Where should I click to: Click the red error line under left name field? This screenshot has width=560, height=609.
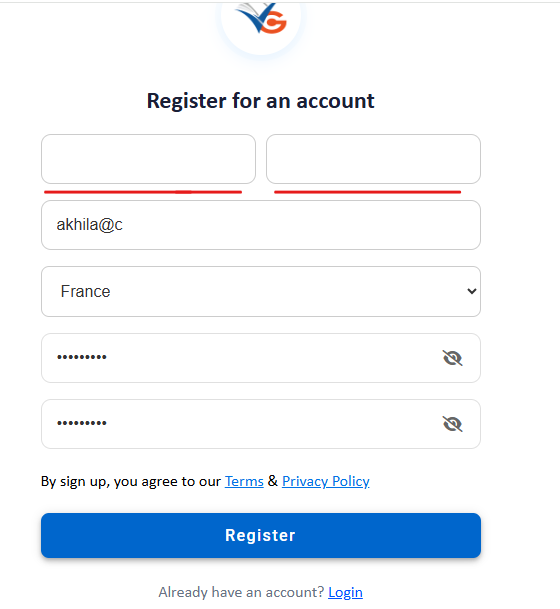(143, 192)
